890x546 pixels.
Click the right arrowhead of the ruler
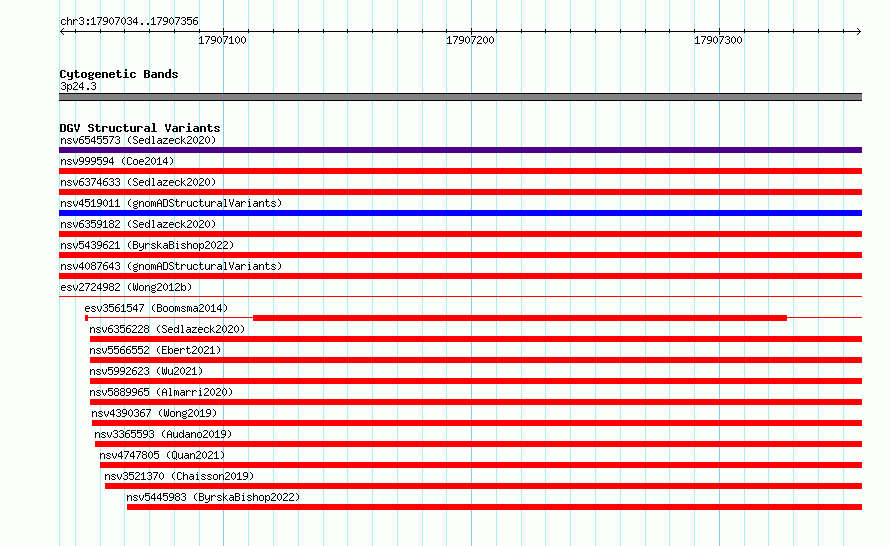[859, 31]
